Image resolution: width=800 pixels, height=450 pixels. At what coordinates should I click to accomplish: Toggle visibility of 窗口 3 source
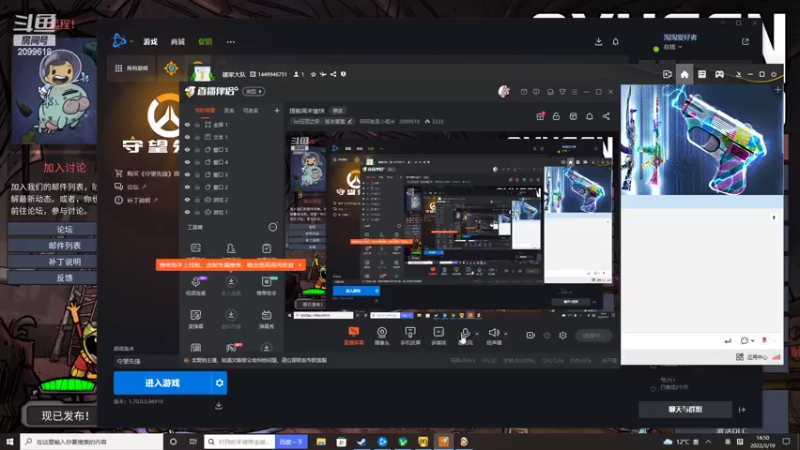pos(187,174)
